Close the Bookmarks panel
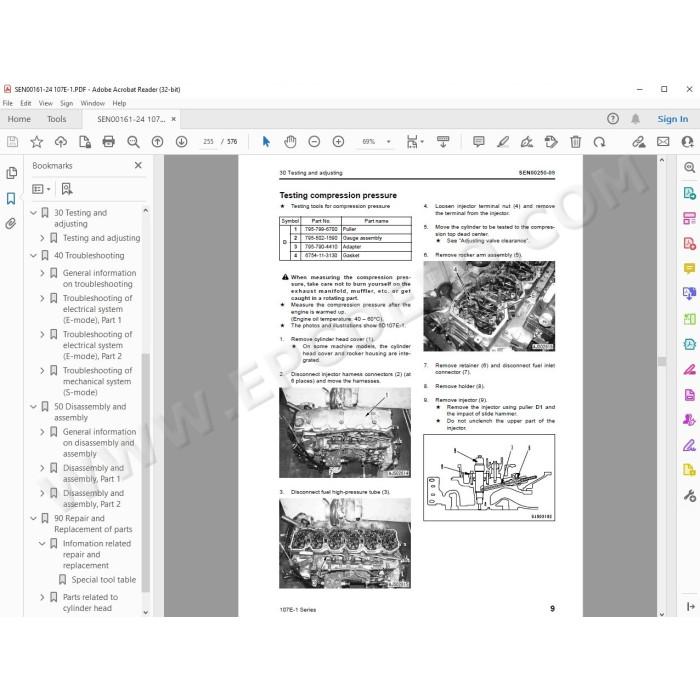The height and width of the screenshot is (700, 700). pyautogui.click(x=138, y=166)
